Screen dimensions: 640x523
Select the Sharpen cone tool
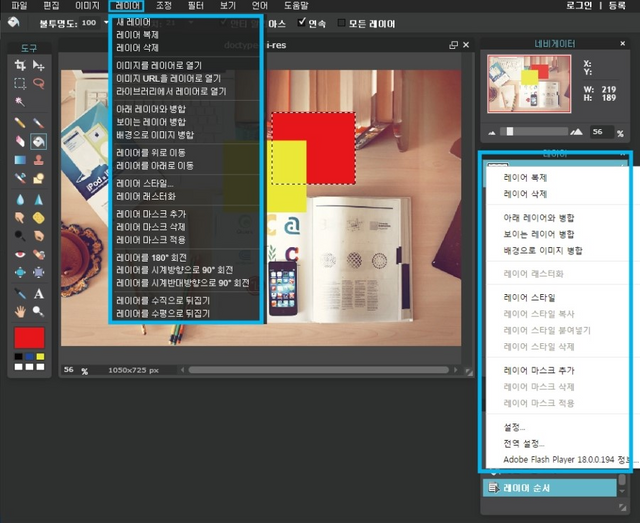[x=38, y=200]
